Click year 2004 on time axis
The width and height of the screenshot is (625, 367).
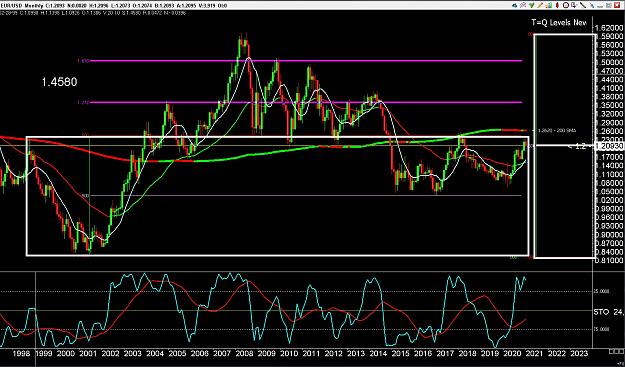point(155,353)
